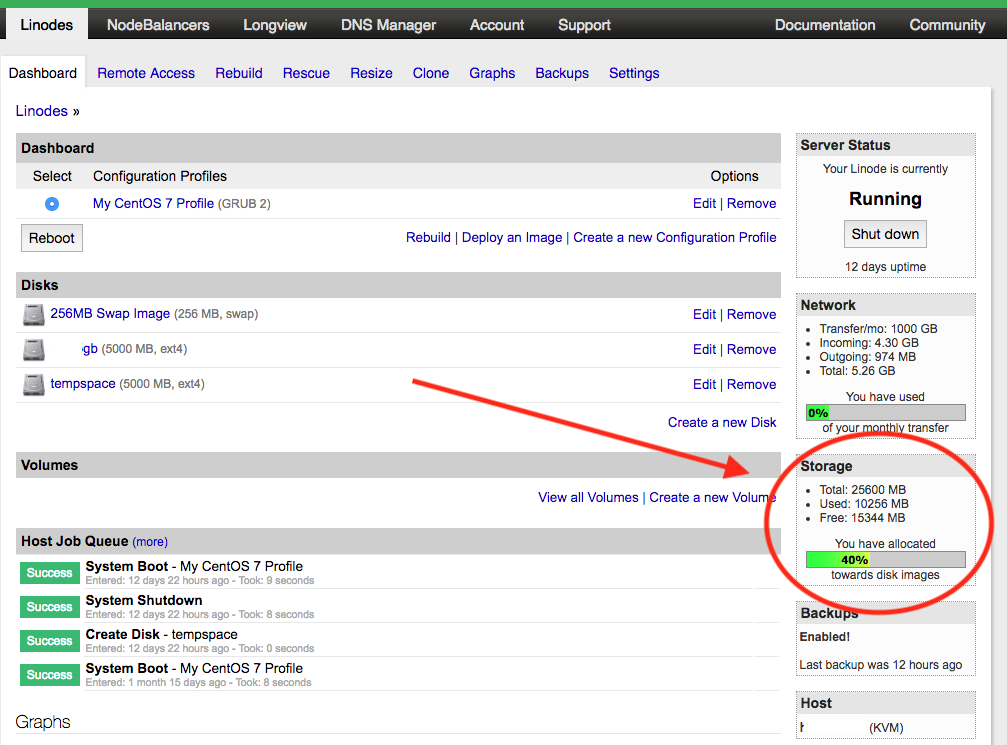Create a new Configuration Profile
Screen dimensions: 1007x745
(x=675, y=238)
